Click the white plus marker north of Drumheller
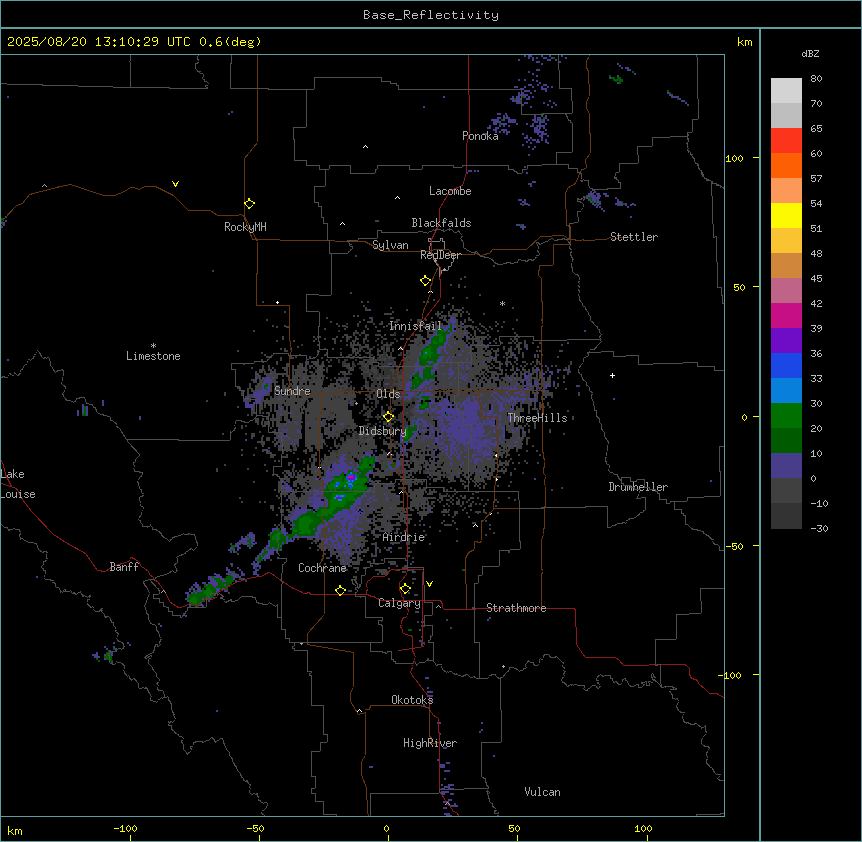Image resolution: width=862 pixels, height=842 pixels. [612, 375]
